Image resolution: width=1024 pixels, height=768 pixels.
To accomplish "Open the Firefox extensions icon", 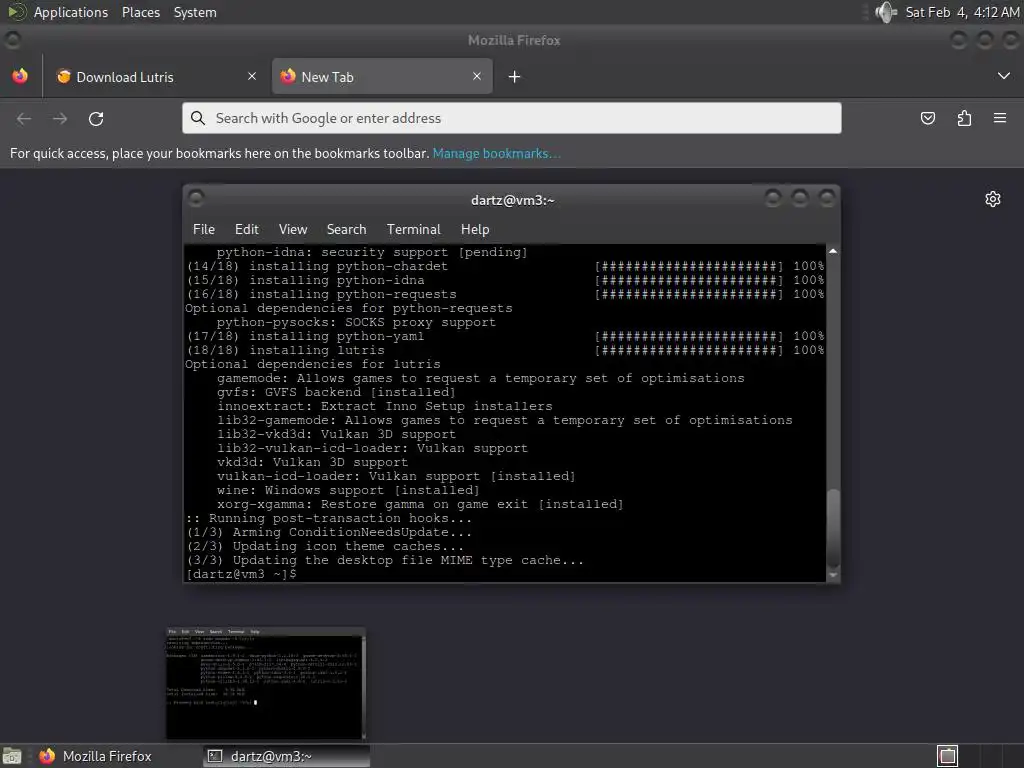I will pyautogui.click(x=964, y=118).
